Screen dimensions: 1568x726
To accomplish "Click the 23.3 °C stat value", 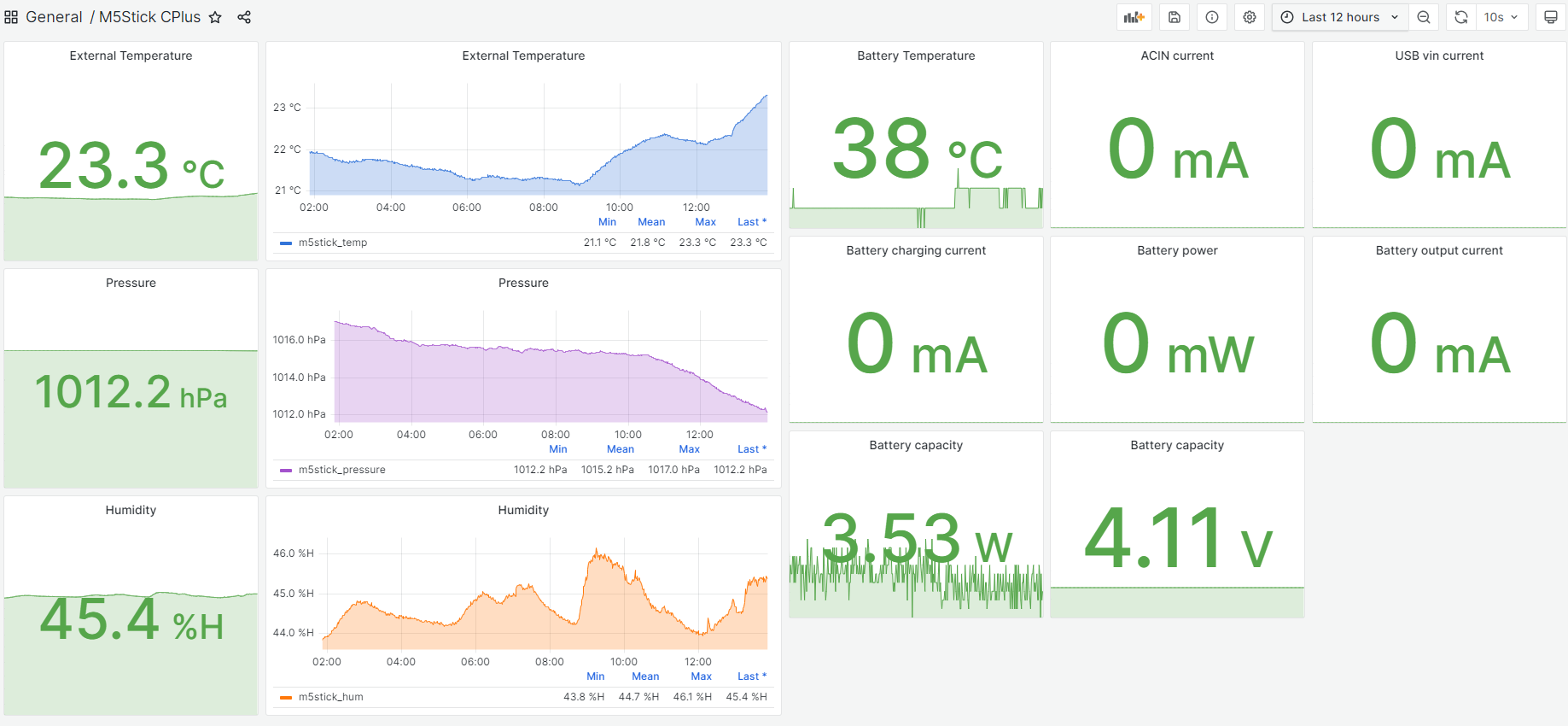I will [131, 166].
